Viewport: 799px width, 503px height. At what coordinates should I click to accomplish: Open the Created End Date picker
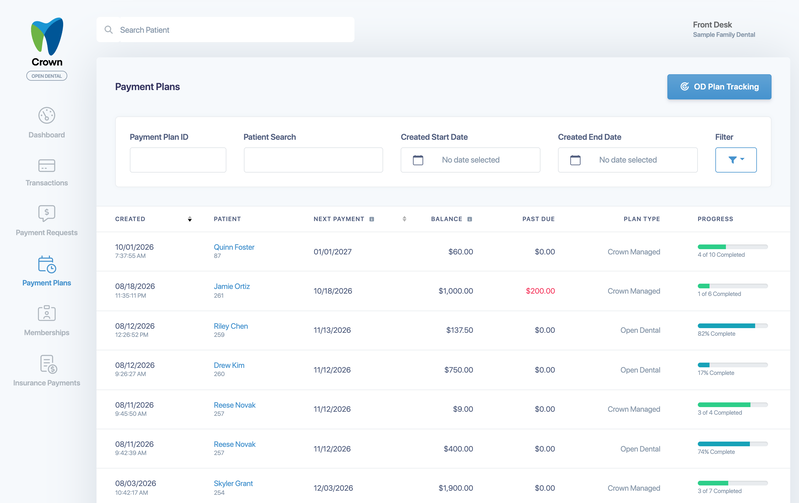[628, 160]
